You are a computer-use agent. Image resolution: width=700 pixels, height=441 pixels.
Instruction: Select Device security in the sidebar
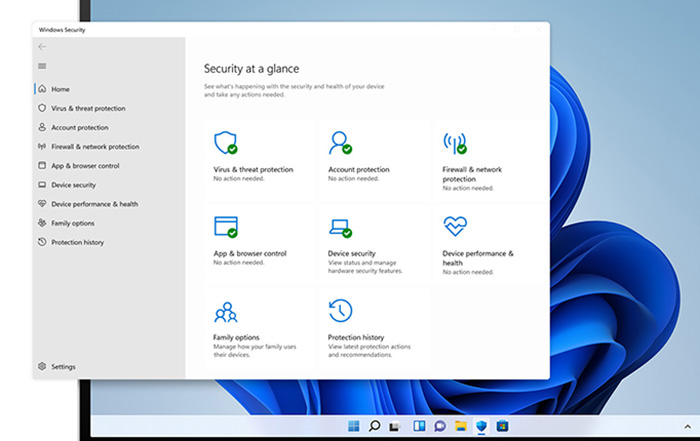point(73,185)
